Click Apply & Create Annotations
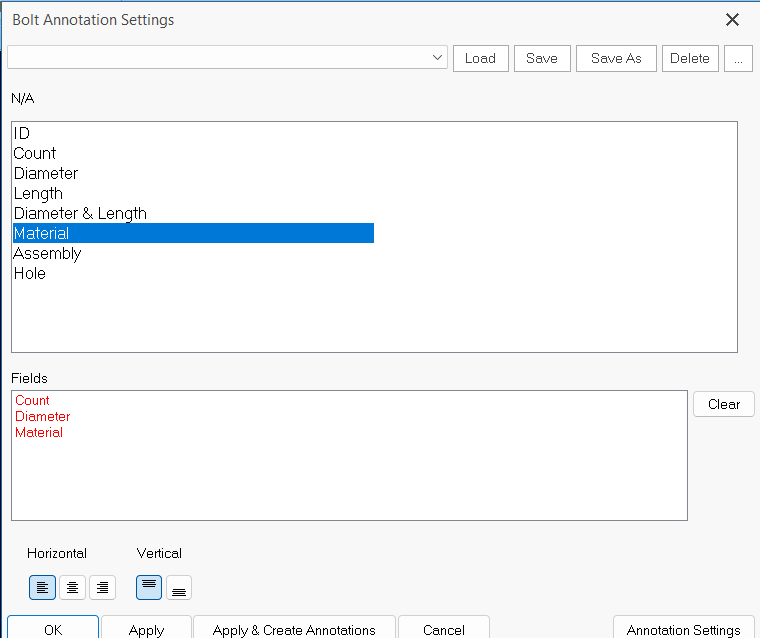This screenshot has width=760, height=638. click(294, 629)
